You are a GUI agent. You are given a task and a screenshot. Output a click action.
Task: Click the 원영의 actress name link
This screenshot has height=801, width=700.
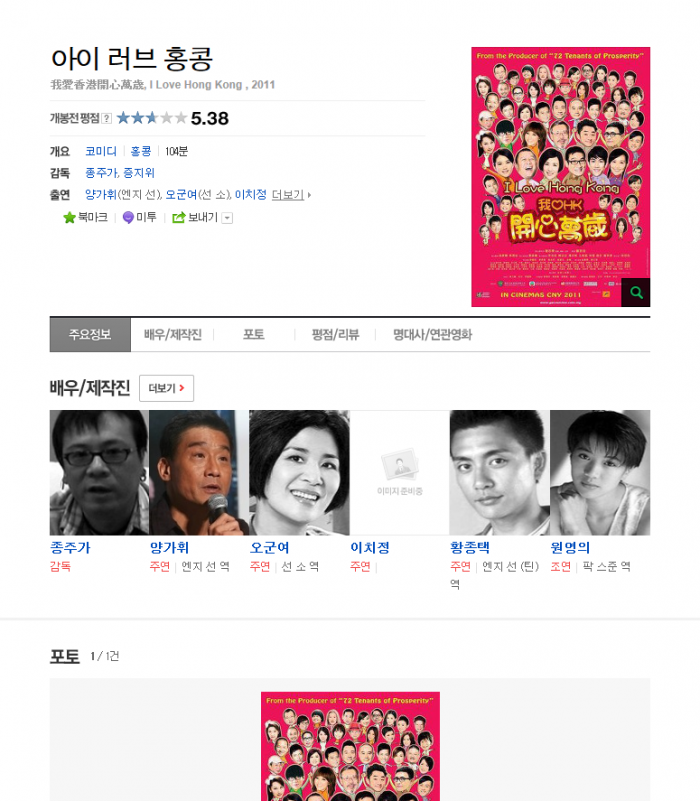pos(570,548)
